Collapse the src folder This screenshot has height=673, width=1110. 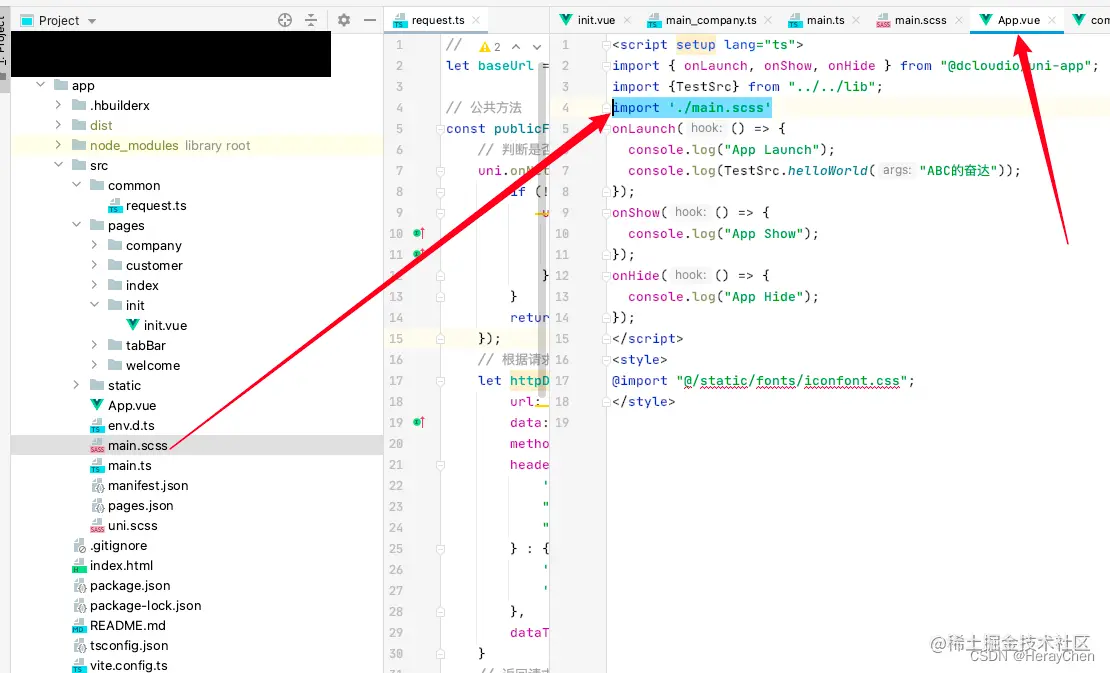pos(58,165)
